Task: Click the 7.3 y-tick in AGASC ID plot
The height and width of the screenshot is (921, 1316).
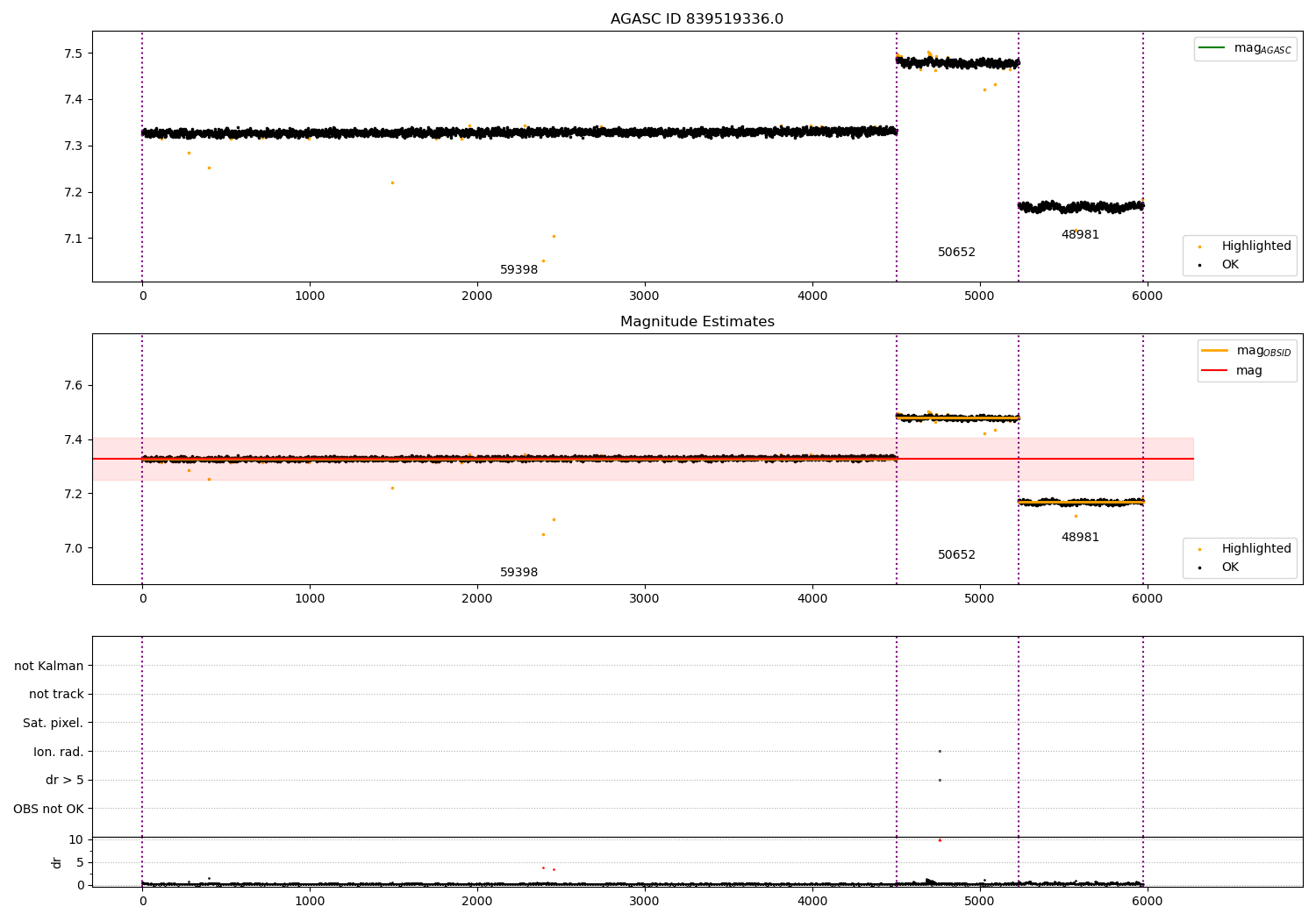Action: click(x=74, y=146)
